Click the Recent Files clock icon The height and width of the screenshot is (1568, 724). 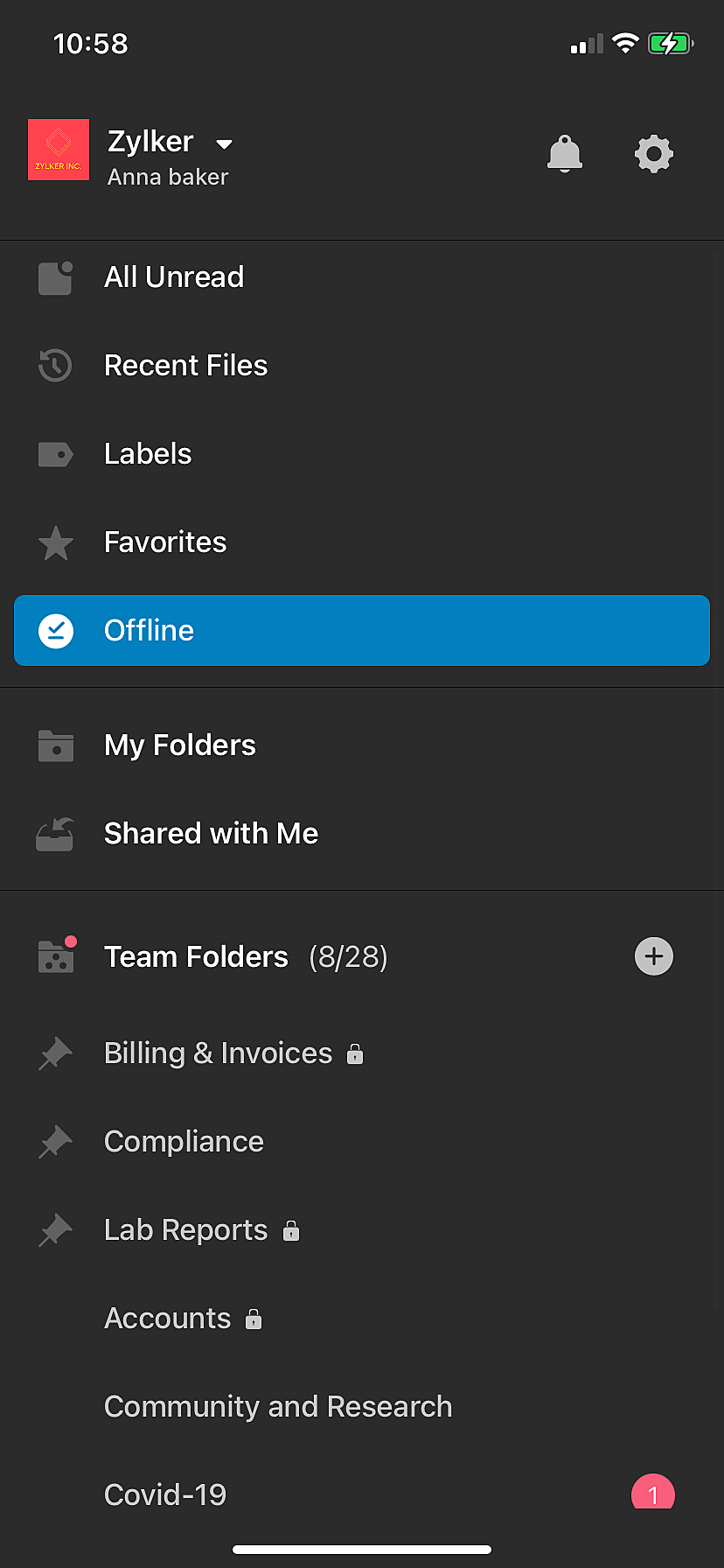[x=55, y=366]
